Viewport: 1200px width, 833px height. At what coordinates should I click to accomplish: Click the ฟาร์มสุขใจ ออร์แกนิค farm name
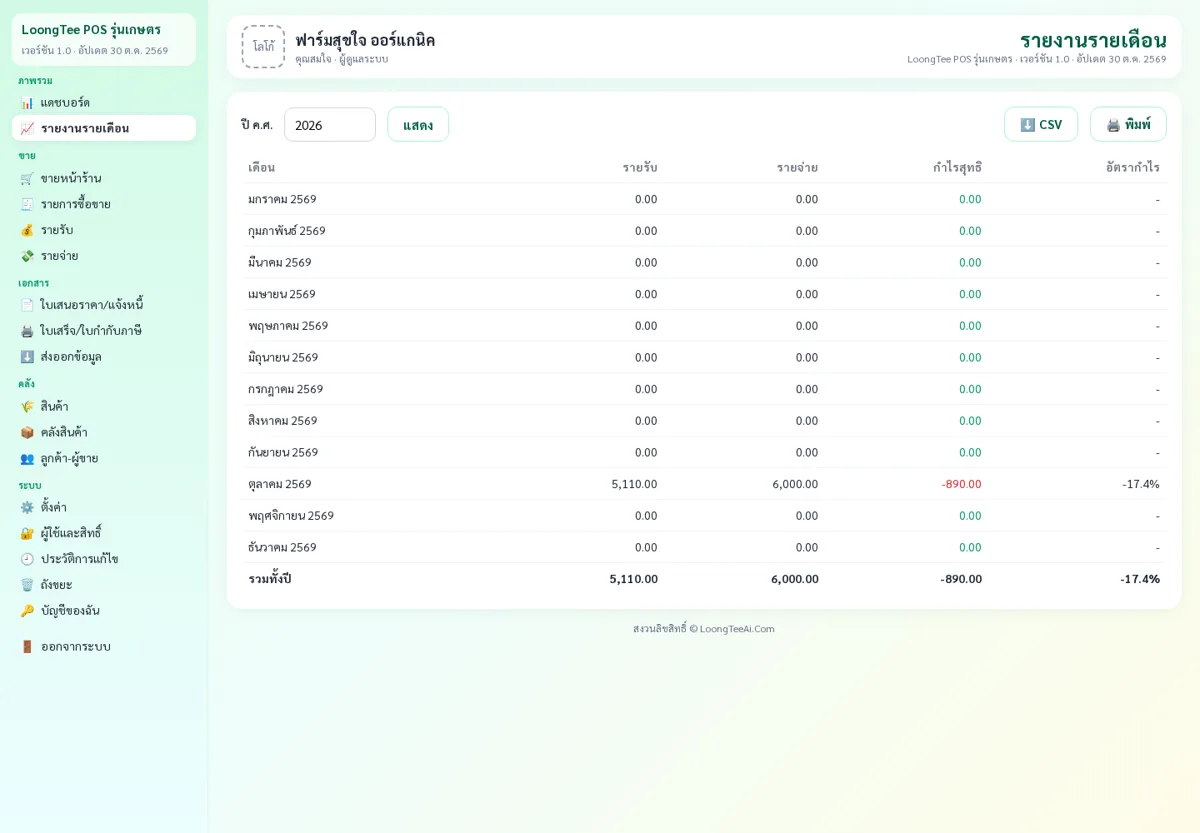tap(365, 40)
